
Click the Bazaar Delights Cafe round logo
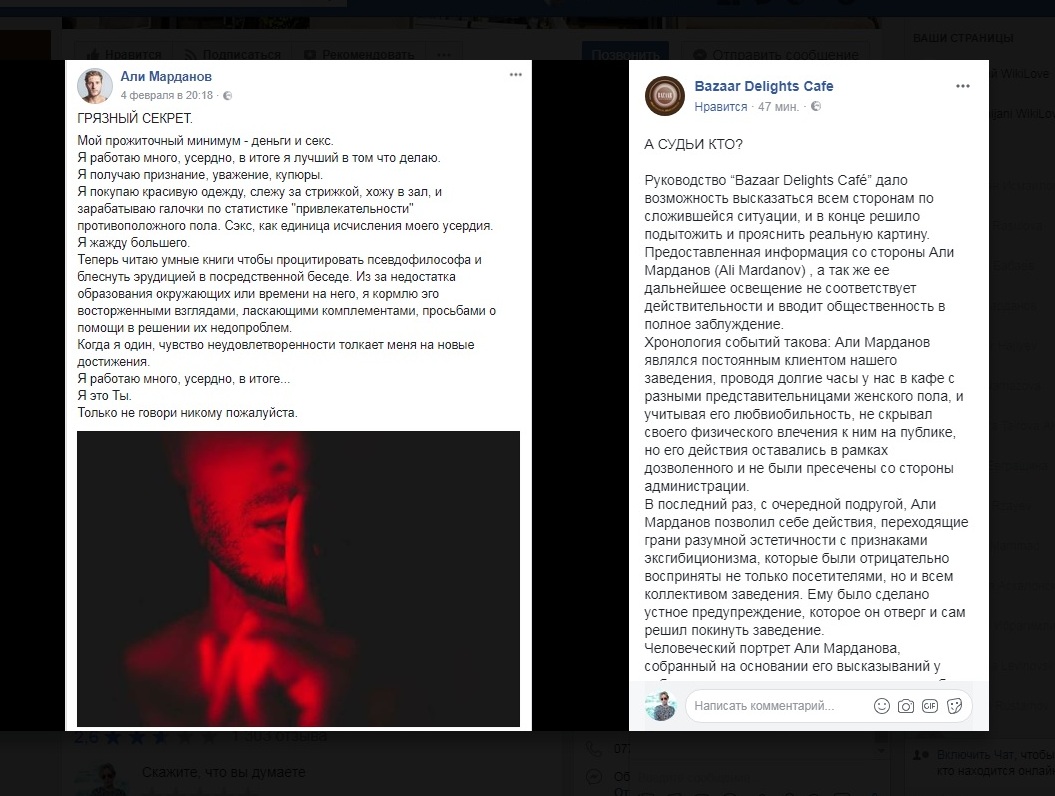pos(665,96)
